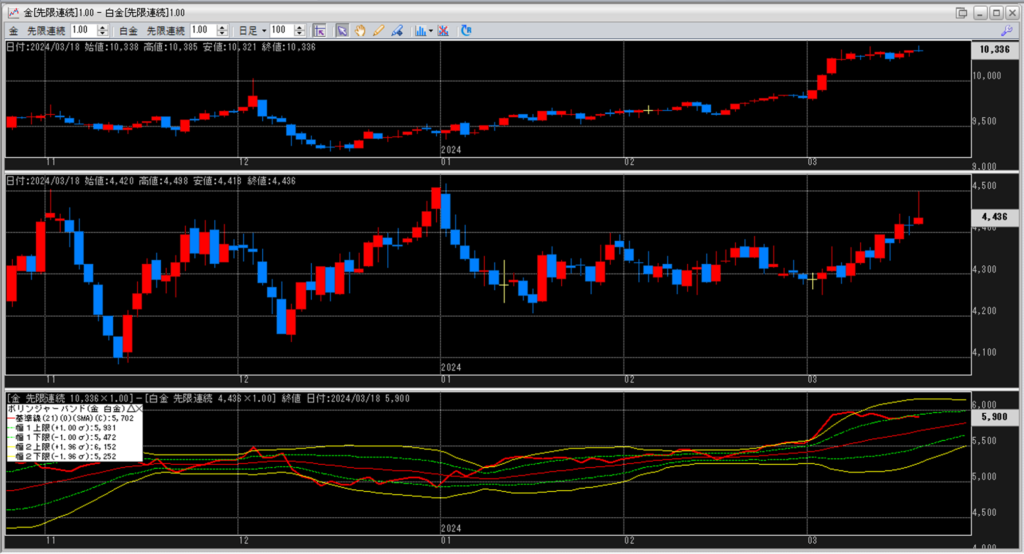Click the window cascade icon in title bar
This screenshot has width=1024, height=554.
(961, 12)
